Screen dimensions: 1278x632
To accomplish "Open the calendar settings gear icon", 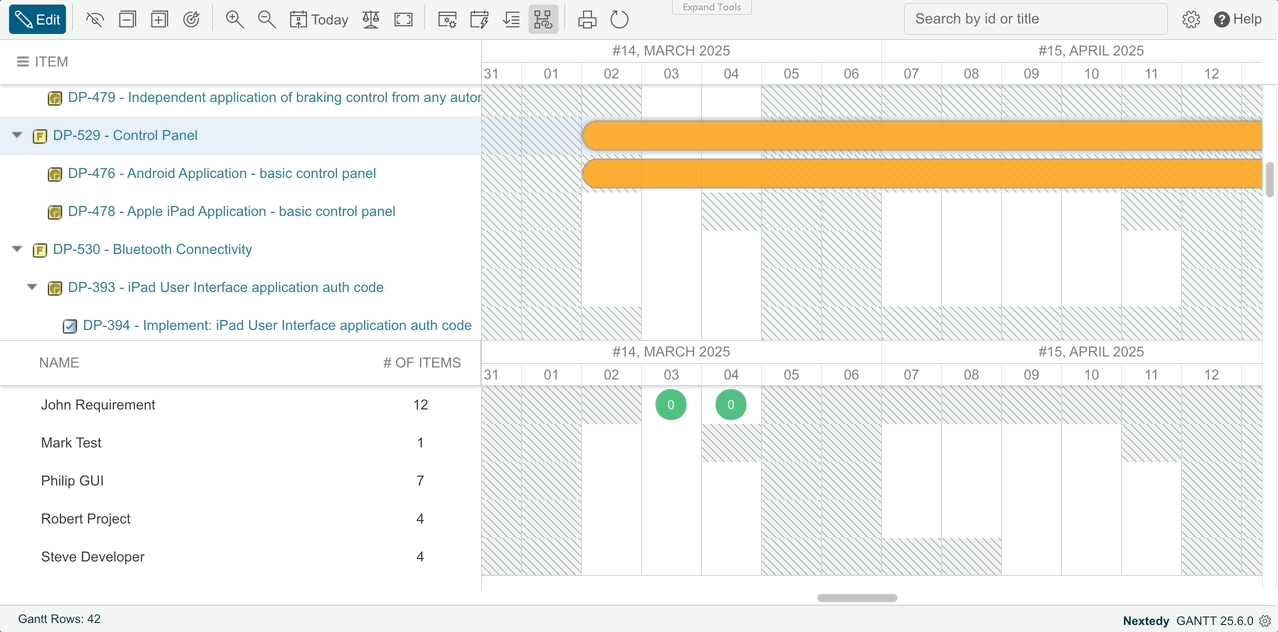I will click(447, 19).
